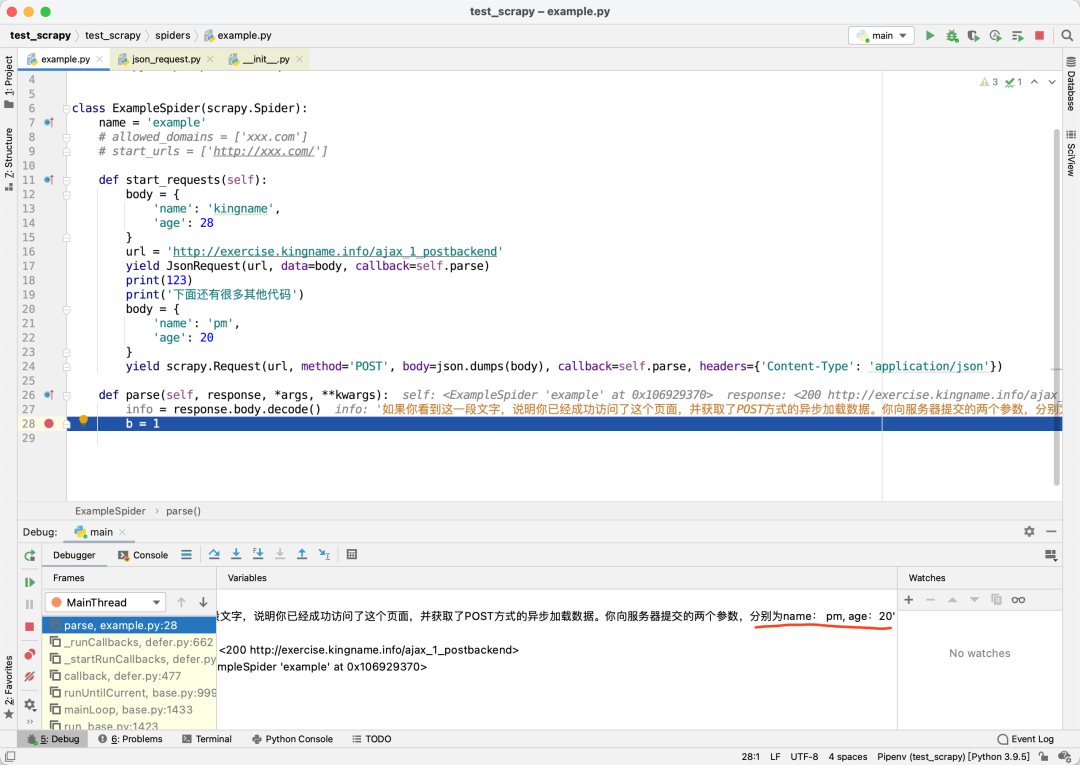Stop the debug session with red square

click(30, 627)
